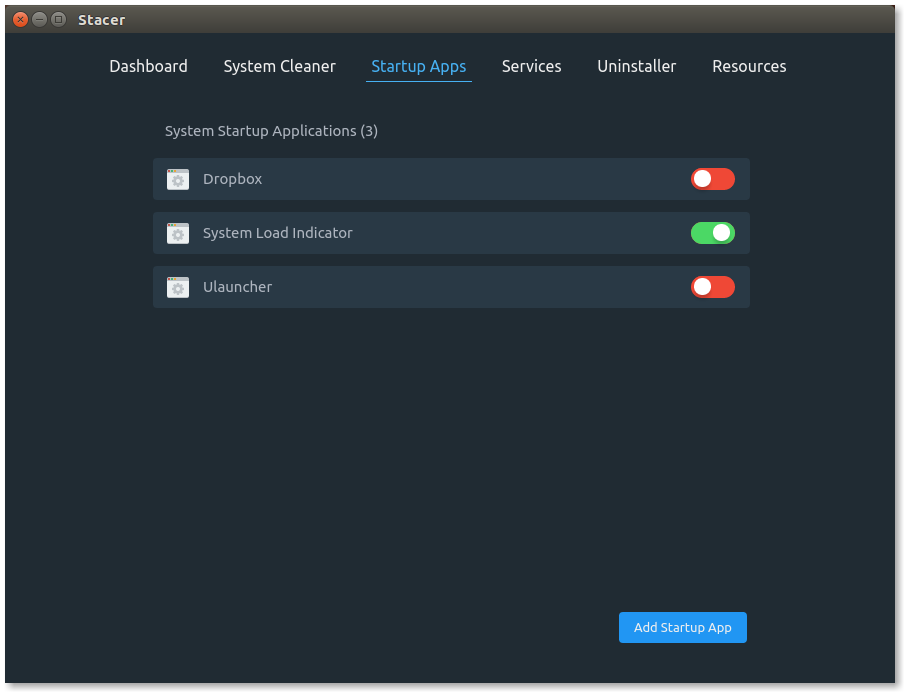Disable System Load Indicator startup toggle
This screenshot has height=692, width=904.
point(713,233)
